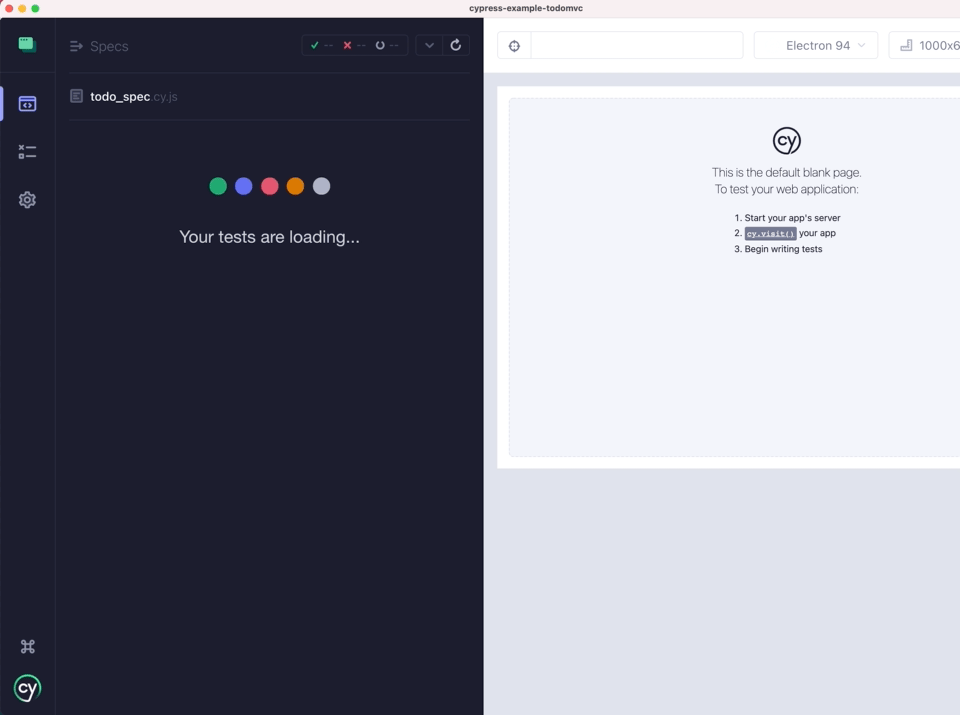Screen dimensions: 960x715
Task: Click the passed tests checkmark counter
Action: click(321, 46)
